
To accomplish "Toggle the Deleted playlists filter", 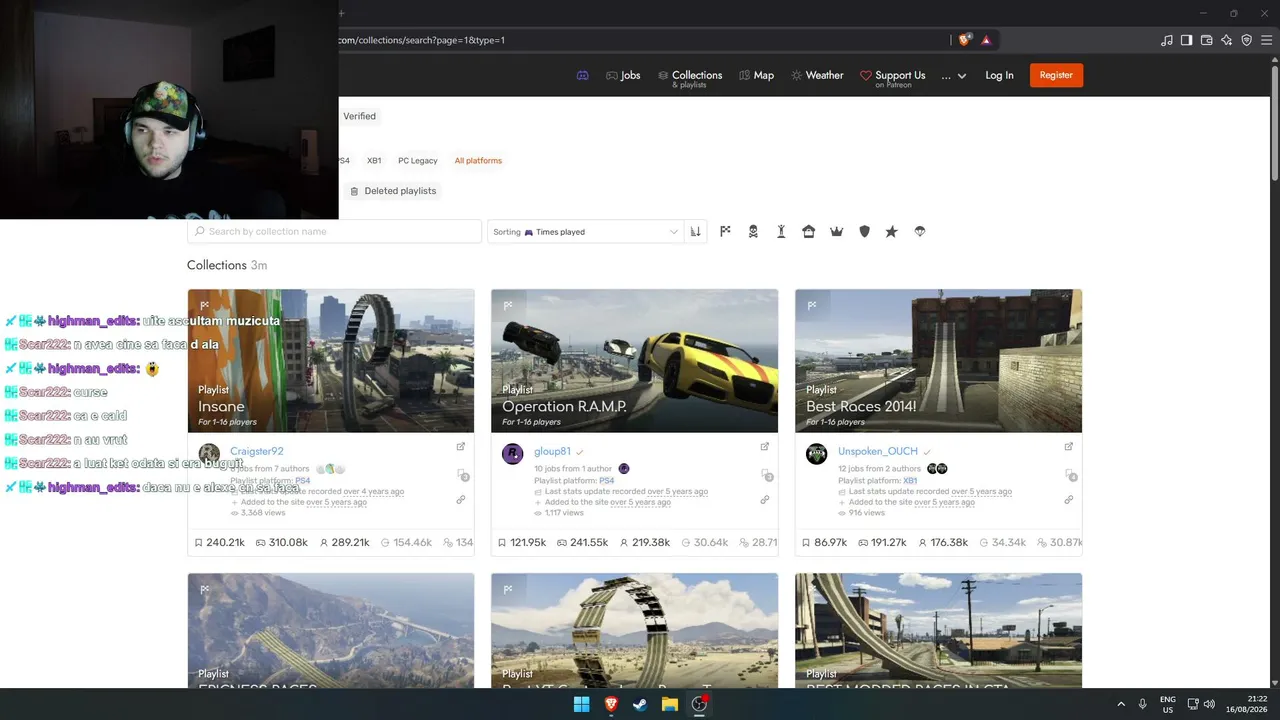I will (x=393, y=191).
